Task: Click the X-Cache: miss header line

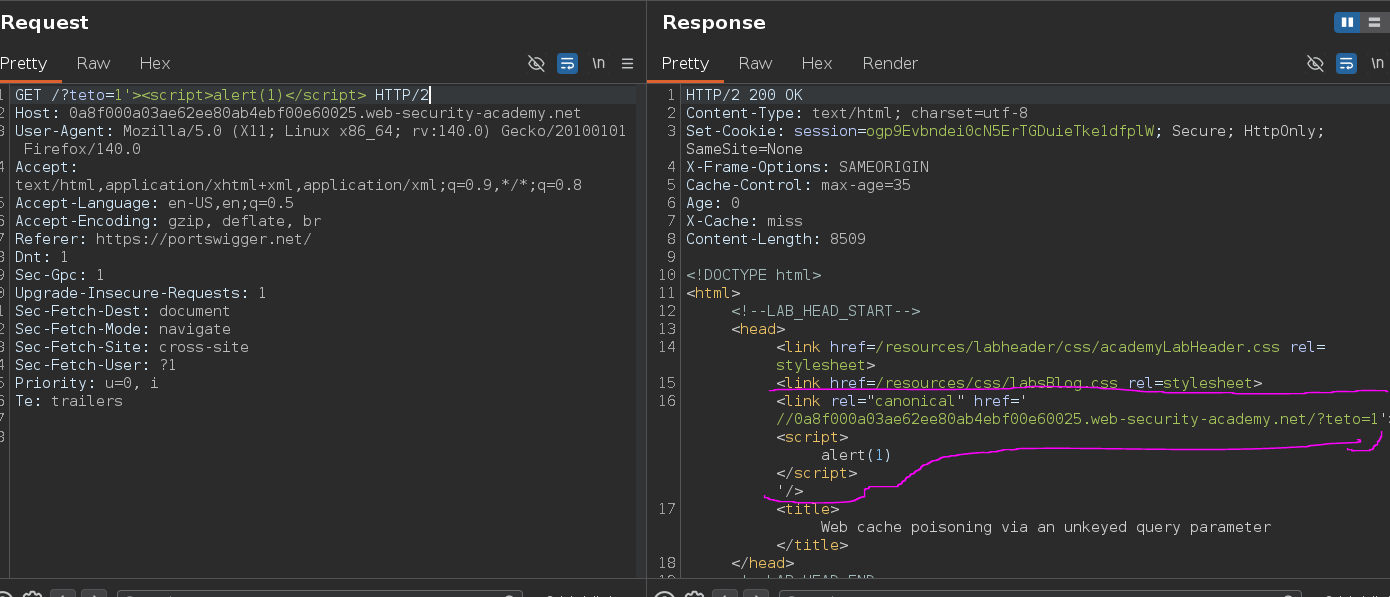Action: [x=744, y=221]
